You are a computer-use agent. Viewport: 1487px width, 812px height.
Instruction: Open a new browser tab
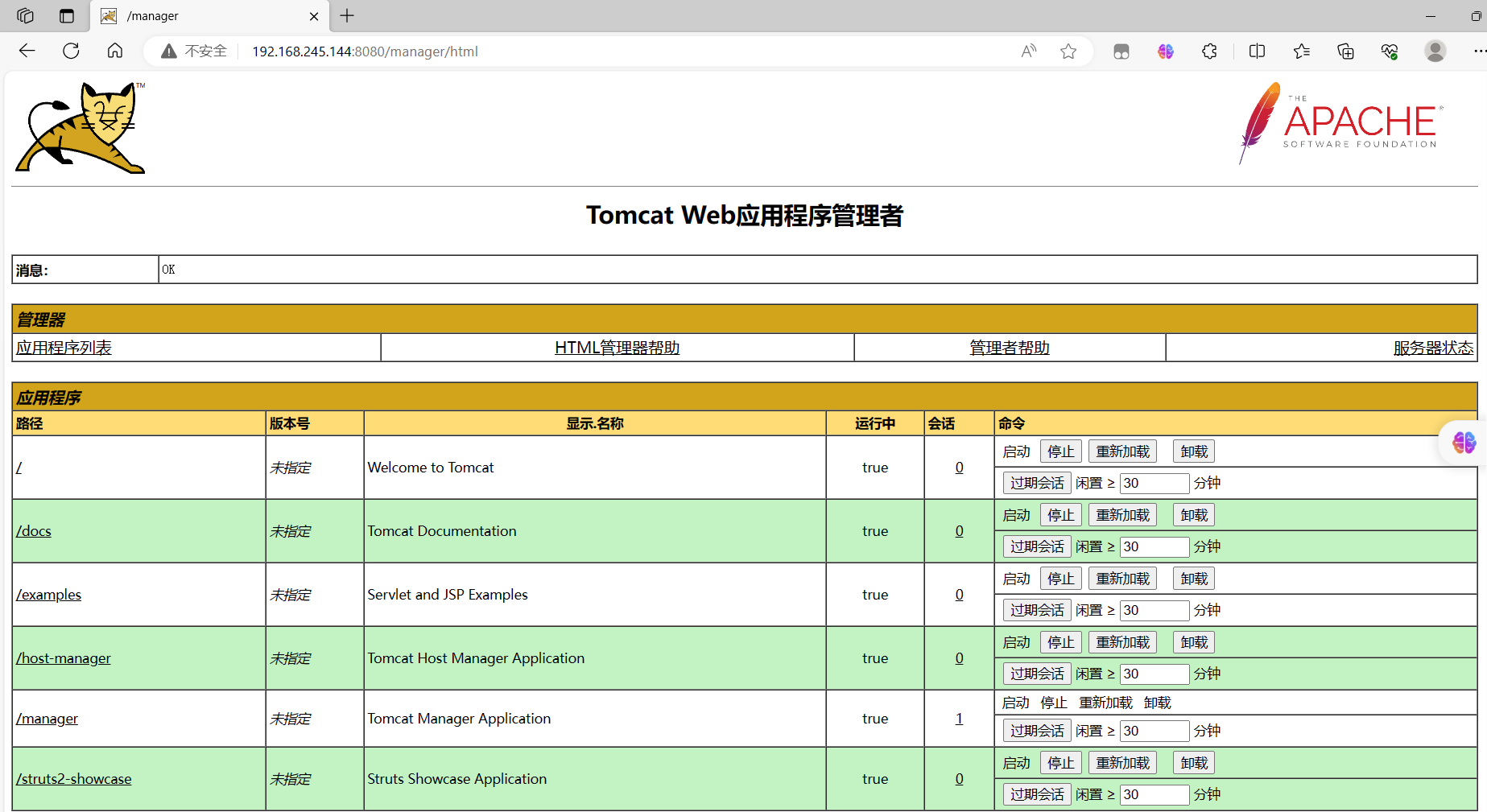tap(347, 15)
